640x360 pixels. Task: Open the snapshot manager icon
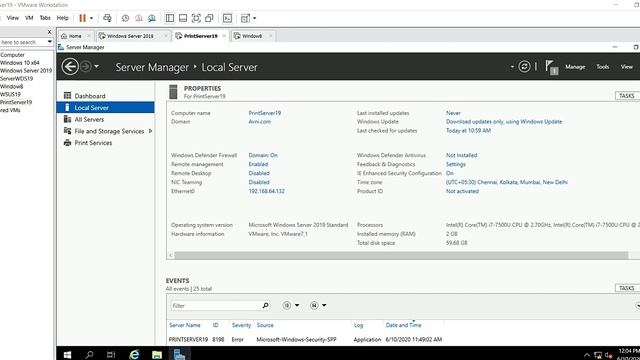152,18
